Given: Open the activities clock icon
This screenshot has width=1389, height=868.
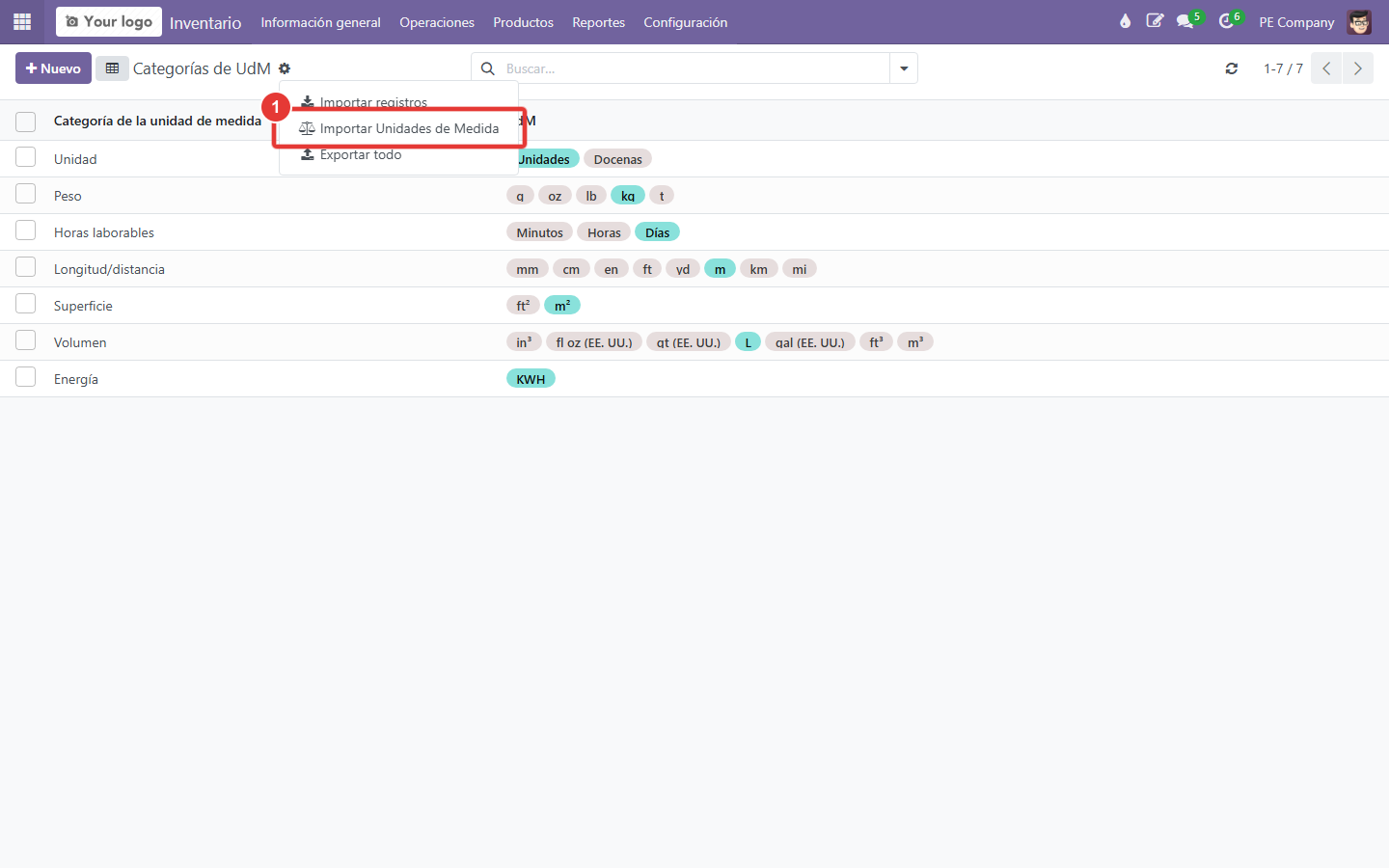Looking at the screenshot, I should point(1227,21).
